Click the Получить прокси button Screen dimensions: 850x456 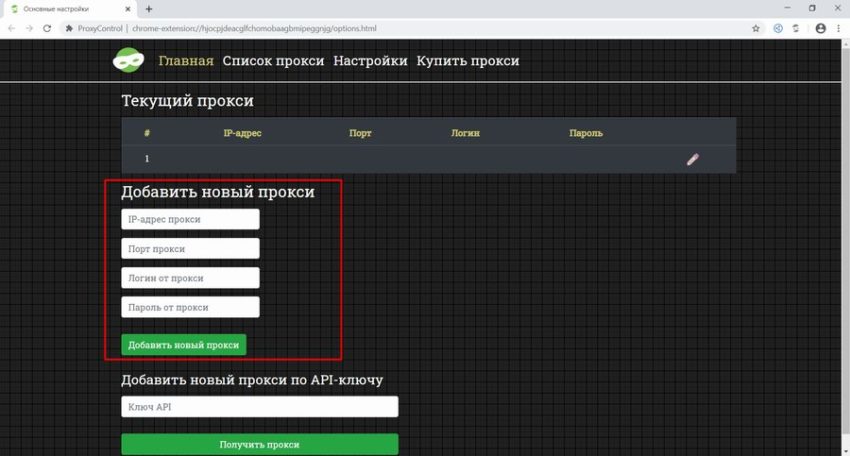click(x=259, y=444)
